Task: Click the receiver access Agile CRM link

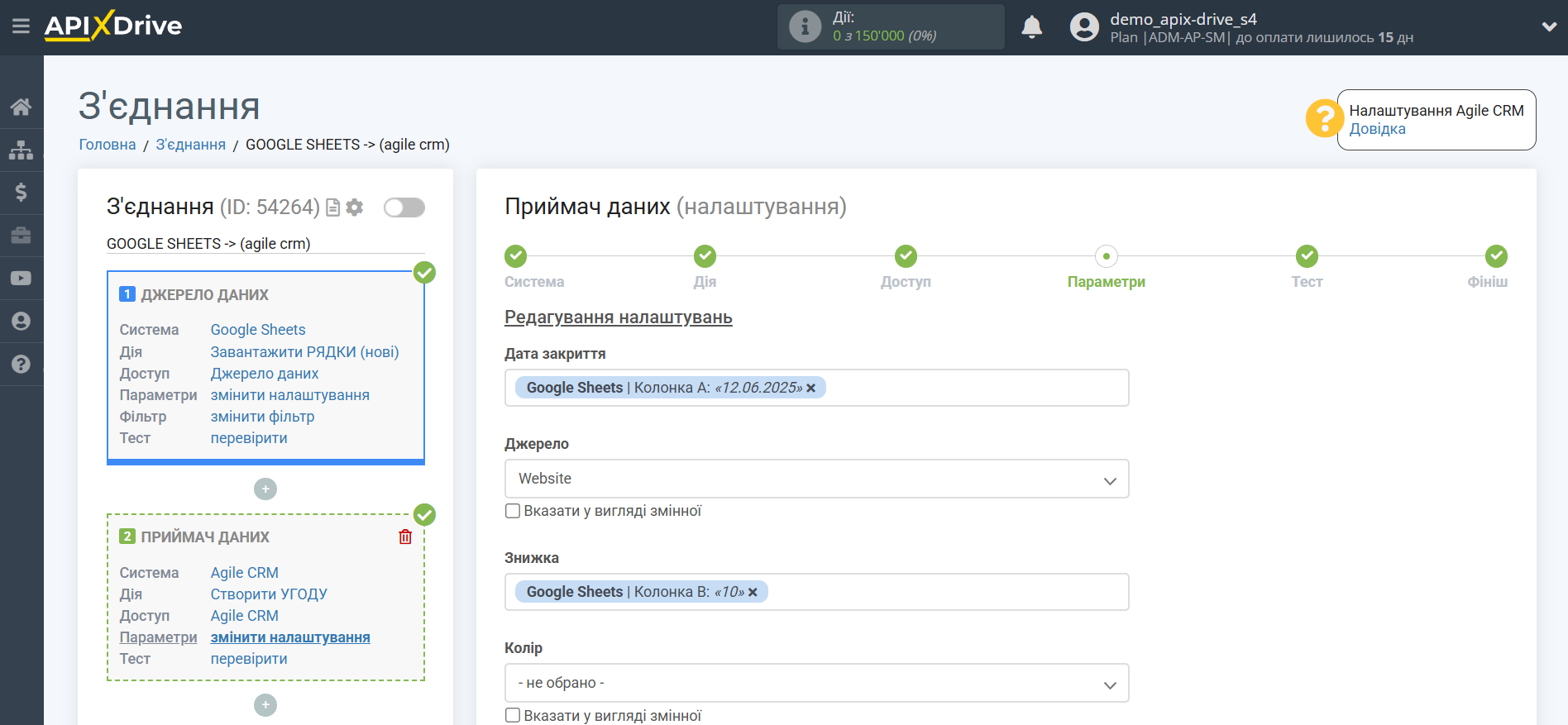Action: coord(245,616)
